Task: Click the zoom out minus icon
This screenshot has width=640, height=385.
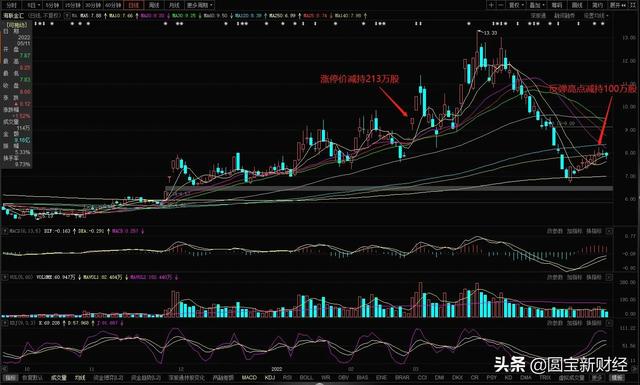Action: [x=501, y=5]
